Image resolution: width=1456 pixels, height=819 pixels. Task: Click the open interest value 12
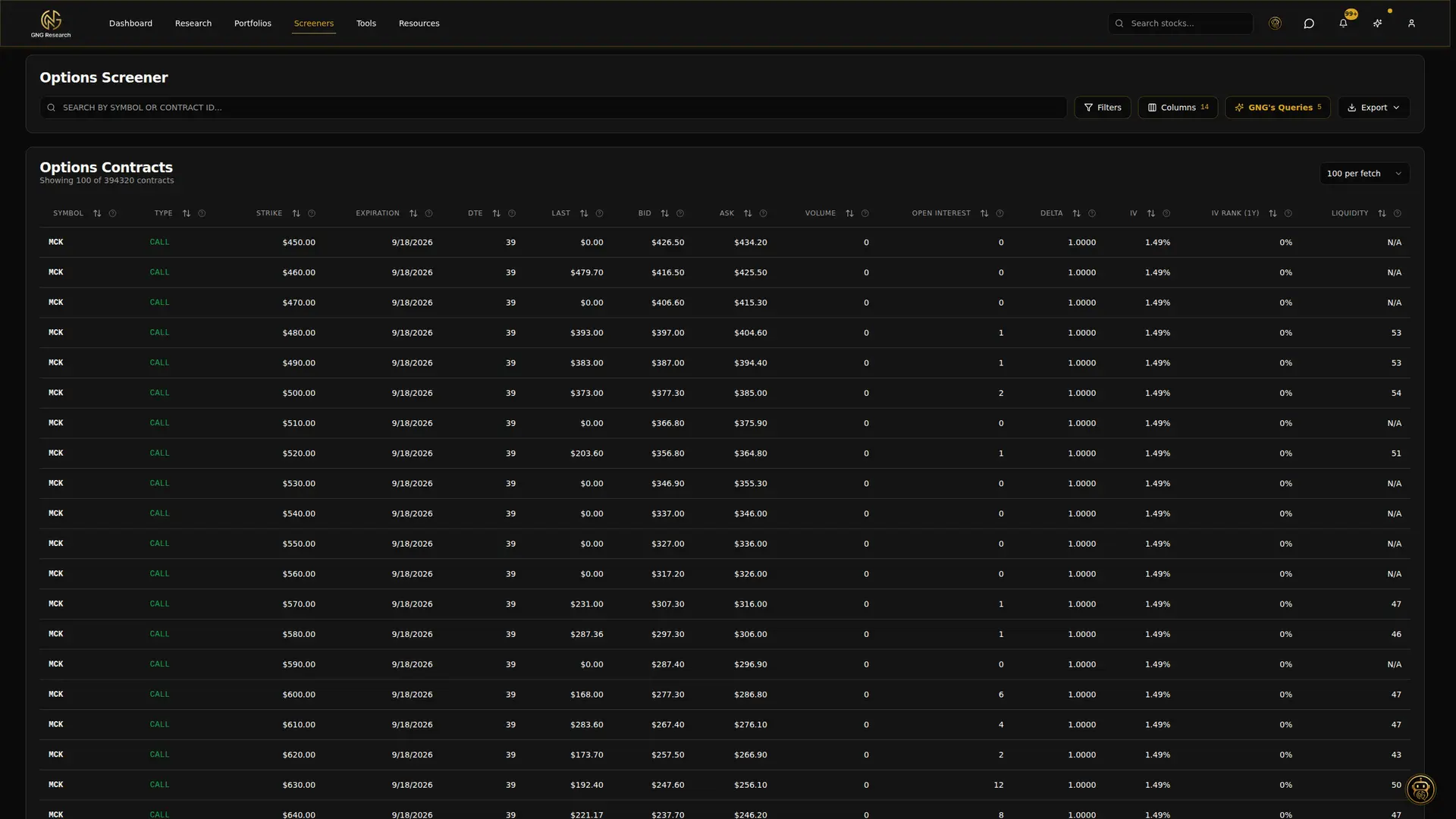pos(999,785)
